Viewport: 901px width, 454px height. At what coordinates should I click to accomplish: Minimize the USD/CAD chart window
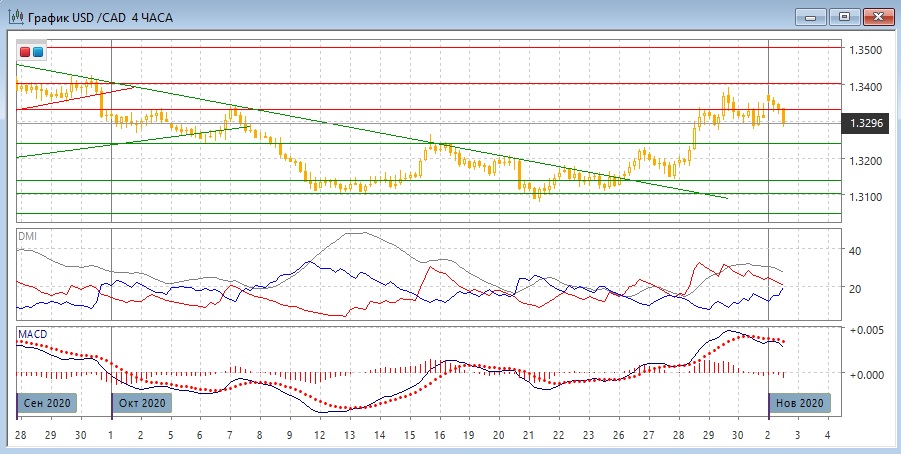pyautogui.click(x=811, y=16)
